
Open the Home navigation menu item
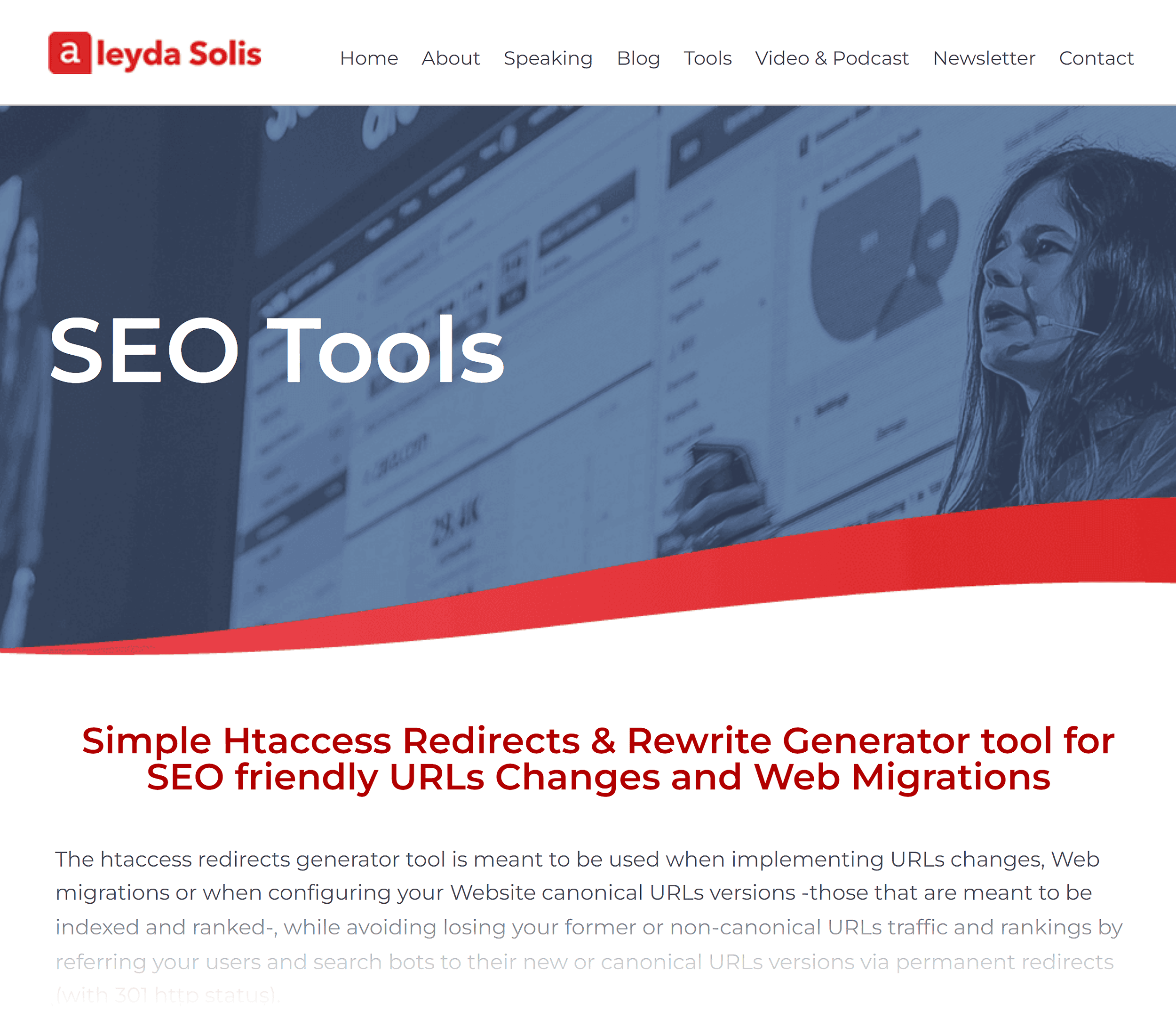tap(369, 57)
